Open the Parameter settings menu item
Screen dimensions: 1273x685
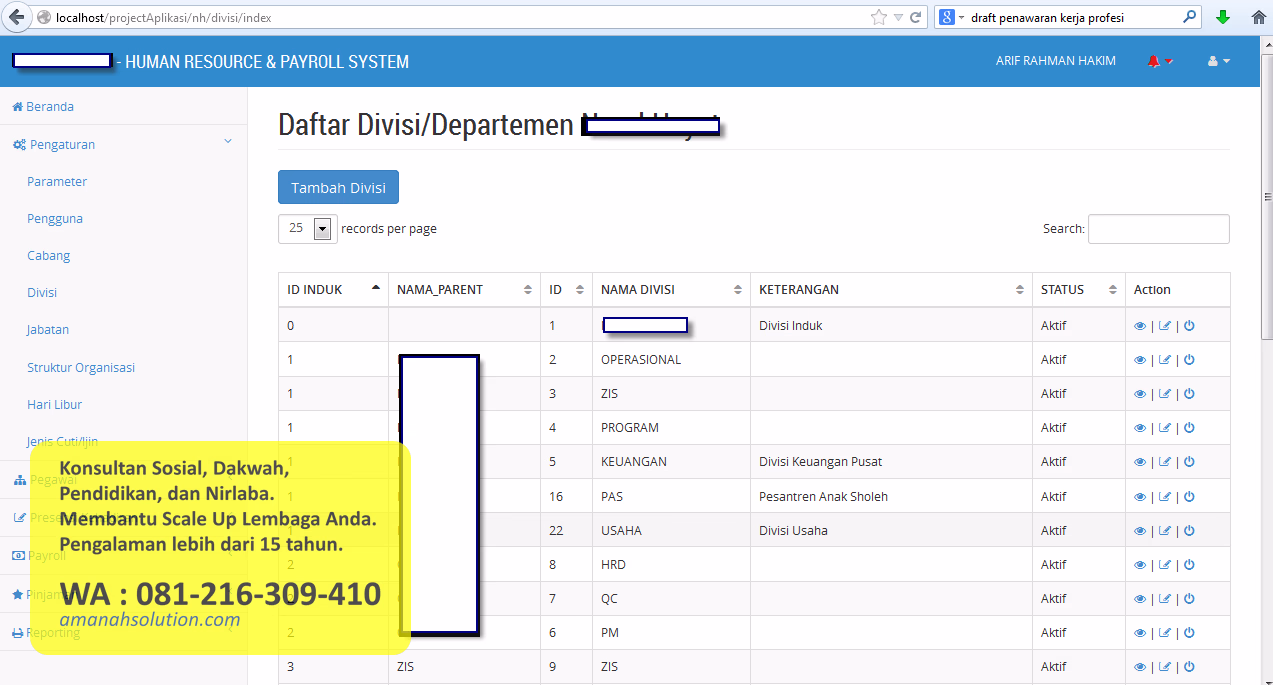(x=57, y=182)
